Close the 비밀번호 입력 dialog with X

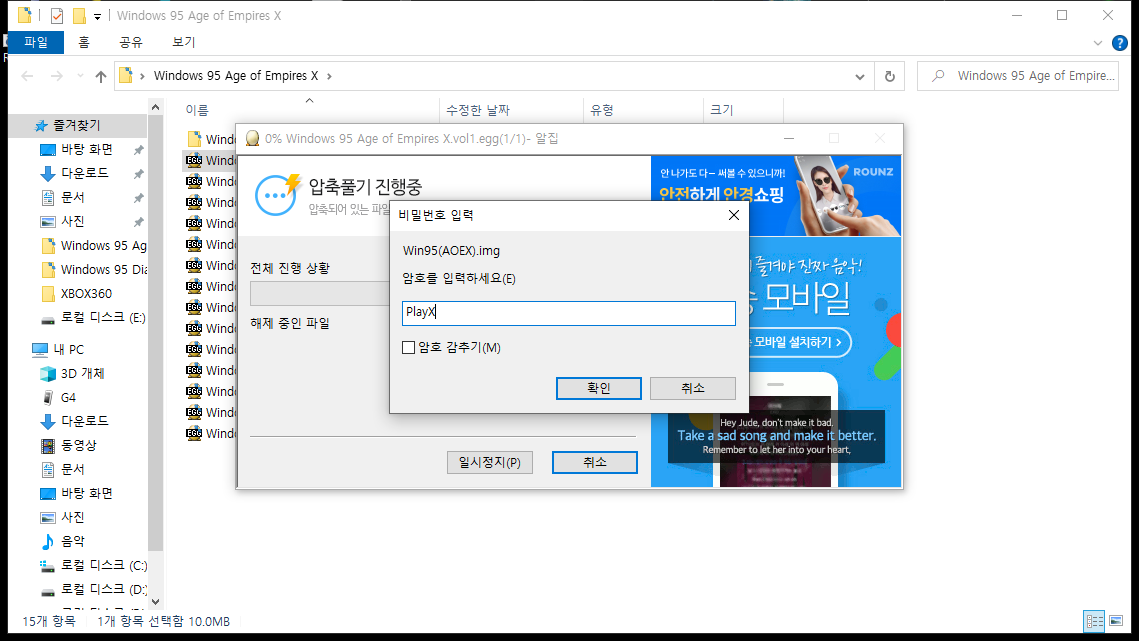(x=734, y=215)
